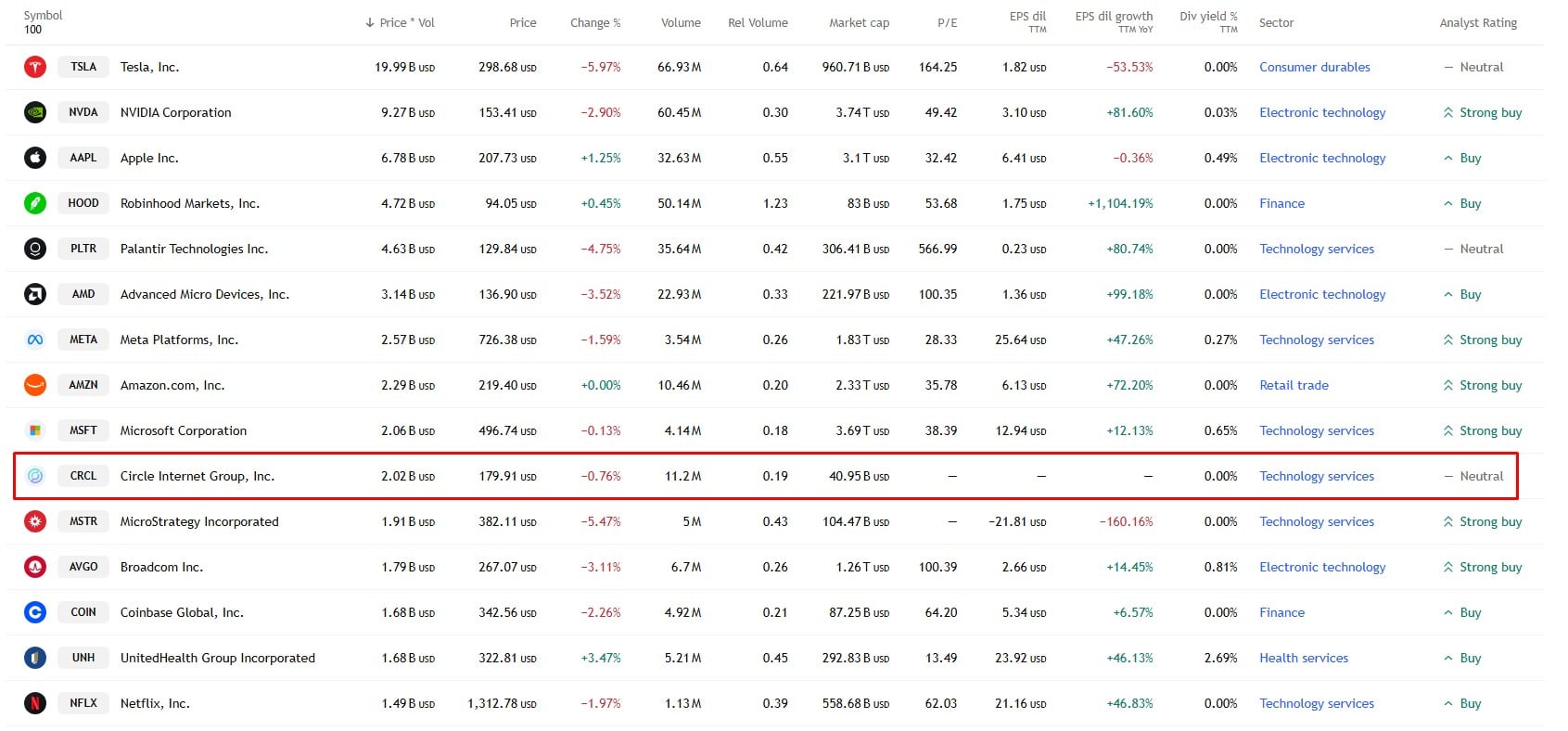
Task: Click the Palantir logo icon
Action: click(x=35, y=249)
